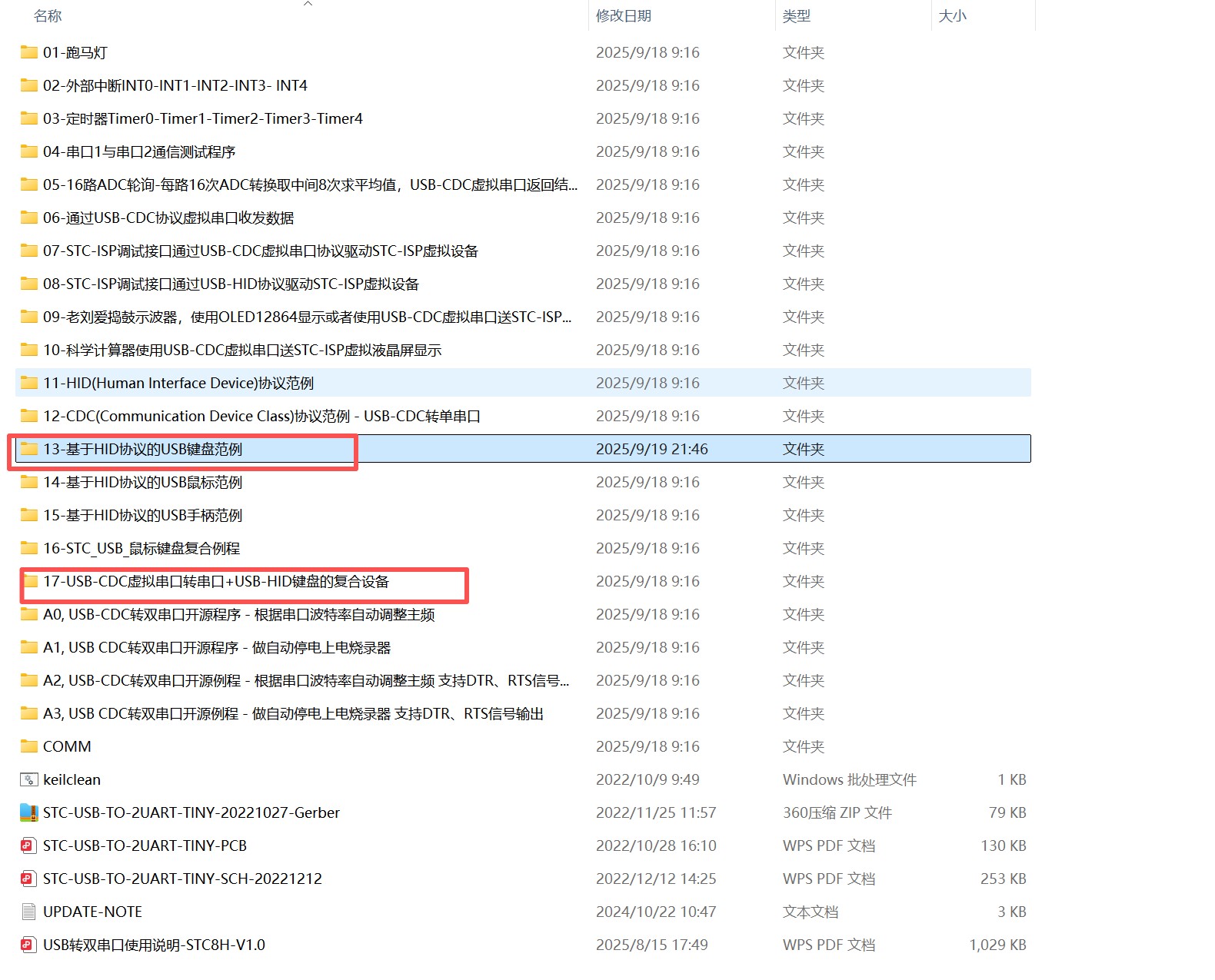Sort files by the 修改日期 column header
The image size is (1215, 980).
(624, 16)
